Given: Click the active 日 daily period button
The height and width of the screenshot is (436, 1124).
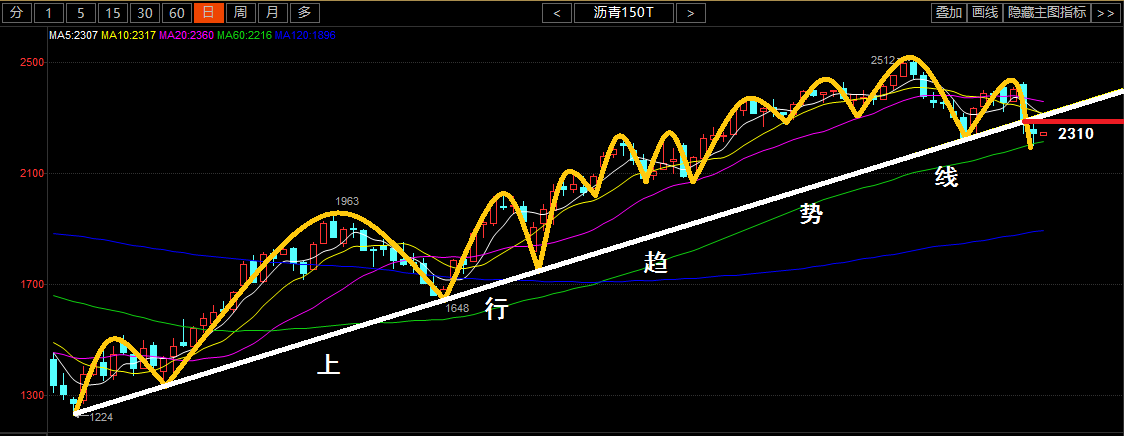Looking at the screenshot, I should pos(208,13).
